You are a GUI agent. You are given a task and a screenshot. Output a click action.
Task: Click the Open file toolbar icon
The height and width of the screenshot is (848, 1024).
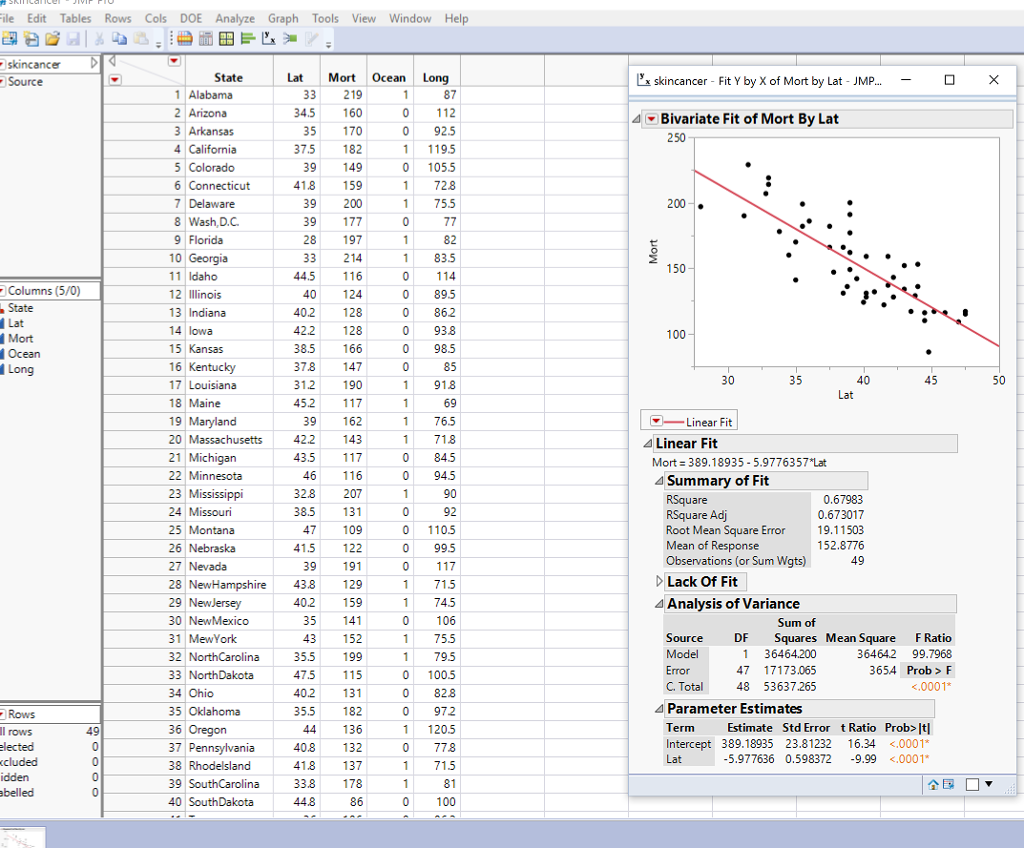click(51, 39)
